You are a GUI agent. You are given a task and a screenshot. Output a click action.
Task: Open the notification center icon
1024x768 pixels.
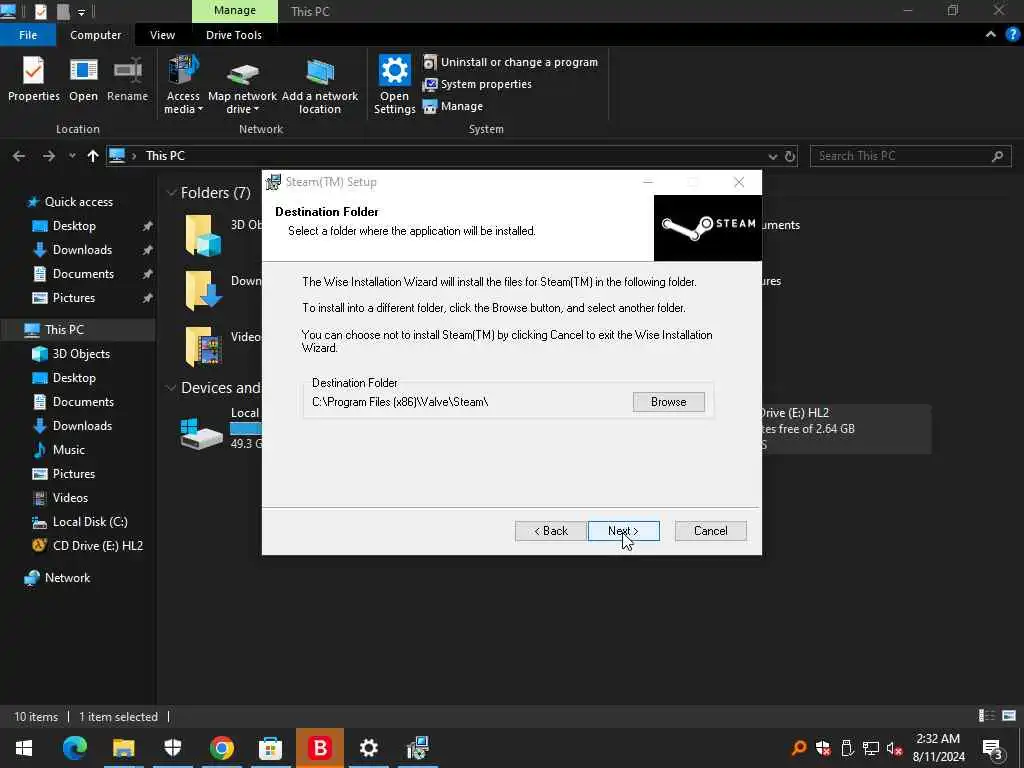[993, 748]
